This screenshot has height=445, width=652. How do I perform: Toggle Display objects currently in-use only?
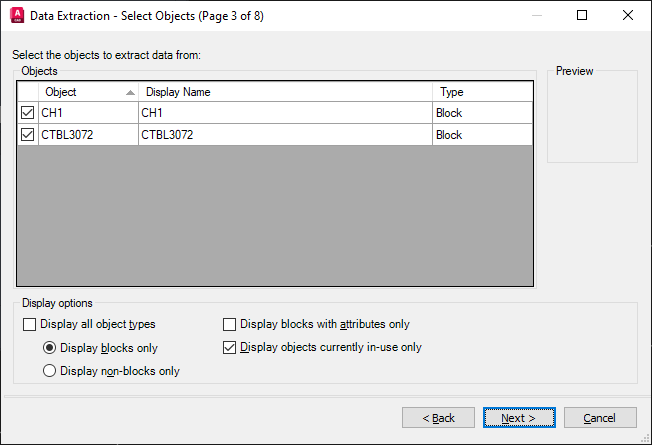coord(230,347)
